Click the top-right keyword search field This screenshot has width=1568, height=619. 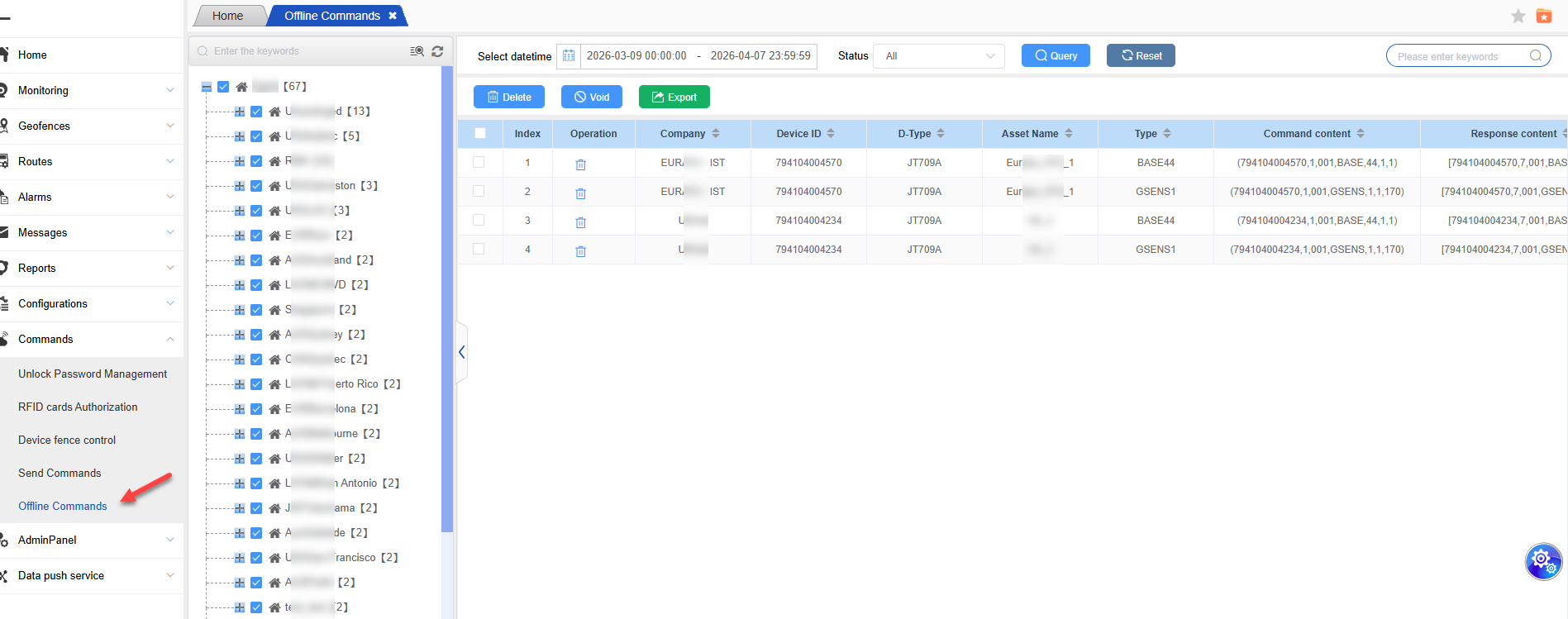pyautogui.click(x=1459, y=56)
